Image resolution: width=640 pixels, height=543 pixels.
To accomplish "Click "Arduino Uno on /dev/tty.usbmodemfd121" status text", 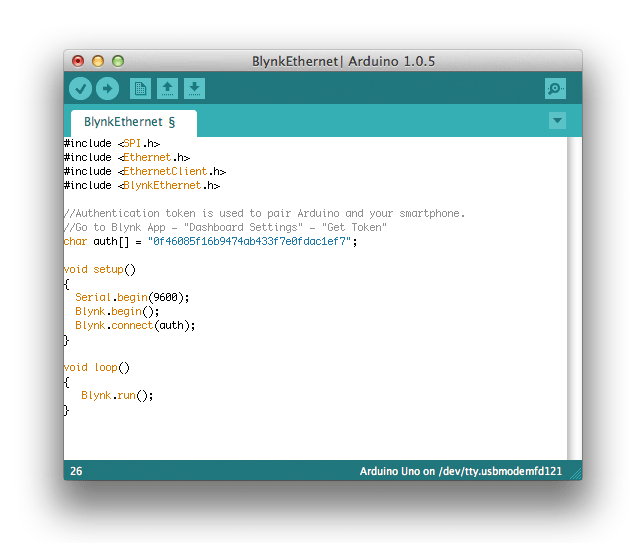I will pos(461,471).
